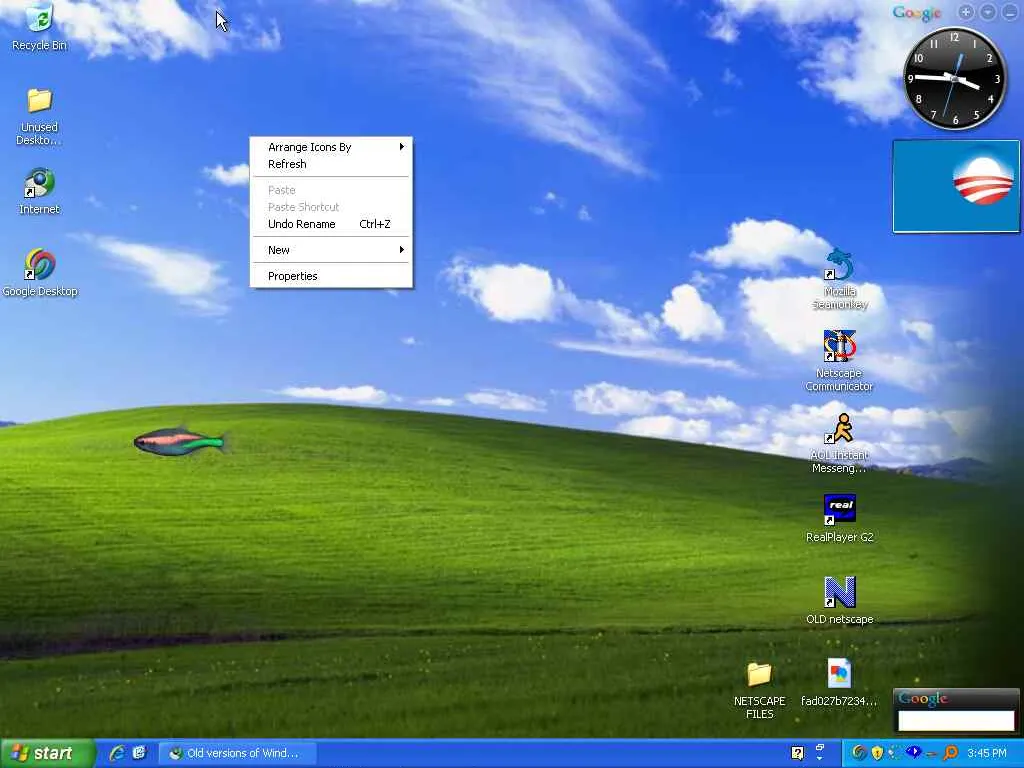Click the Google Desktop swirl tray icon
Viewport: 1024px width, 768px height.
pos(859,753)
